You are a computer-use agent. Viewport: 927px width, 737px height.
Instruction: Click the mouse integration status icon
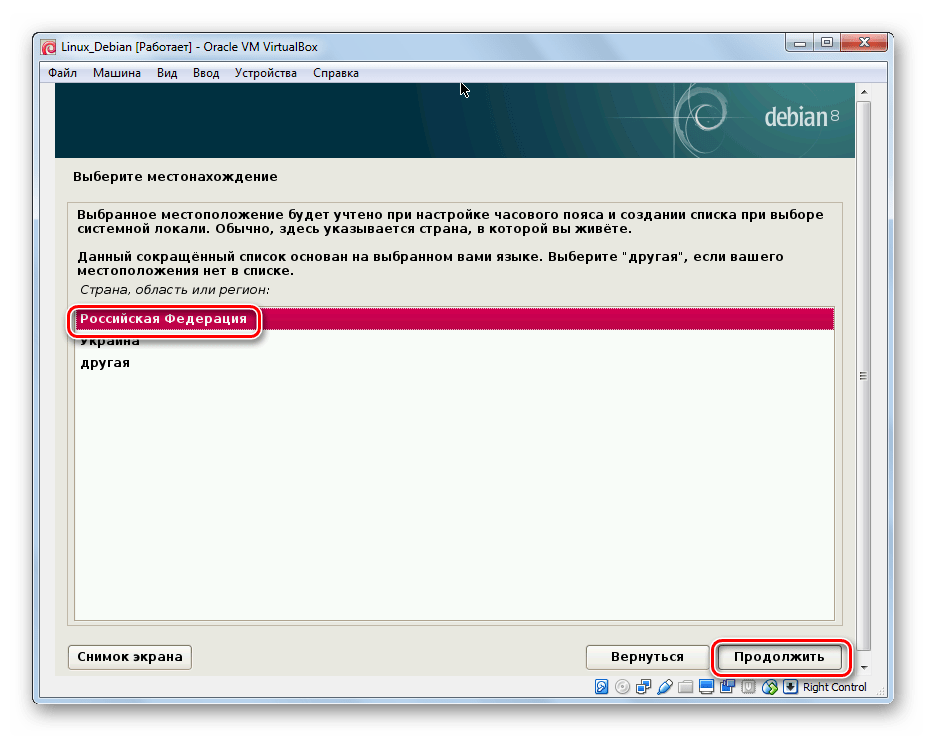tap(769, 687)
